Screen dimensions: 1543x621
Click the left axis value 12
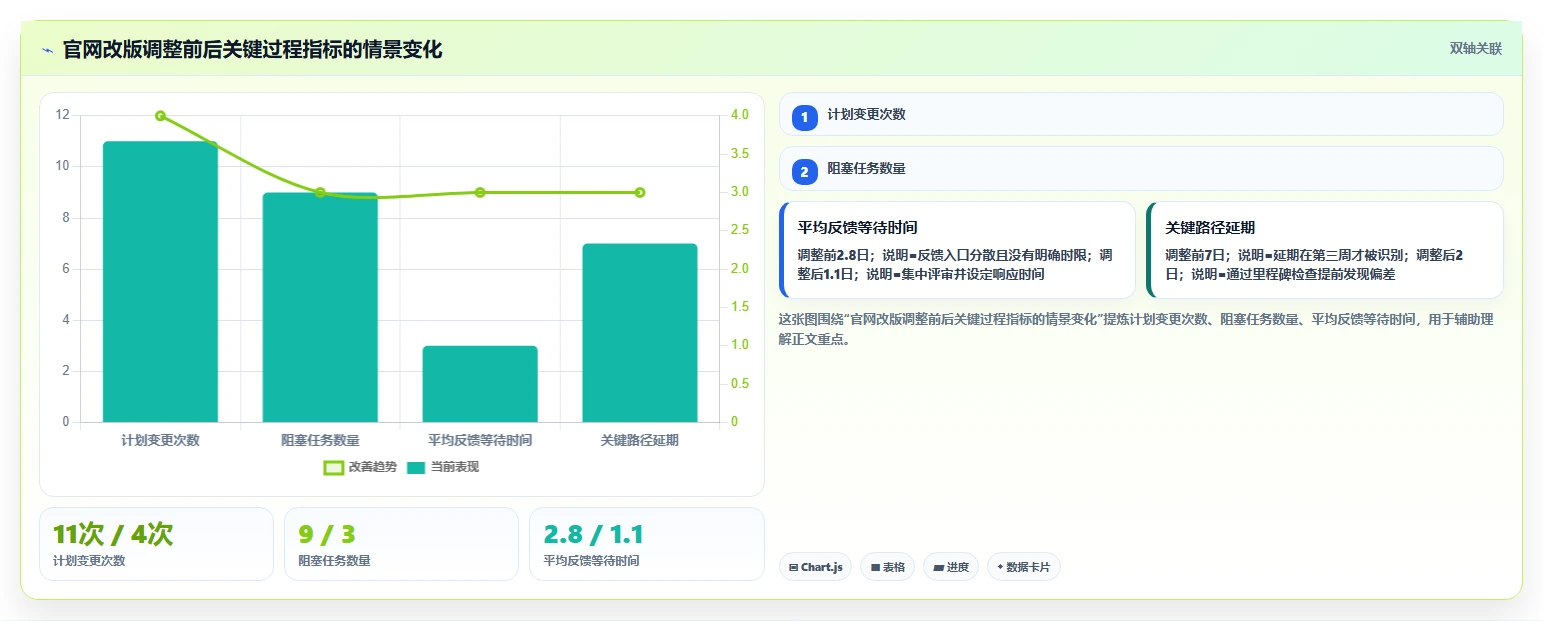coord(63,115)
